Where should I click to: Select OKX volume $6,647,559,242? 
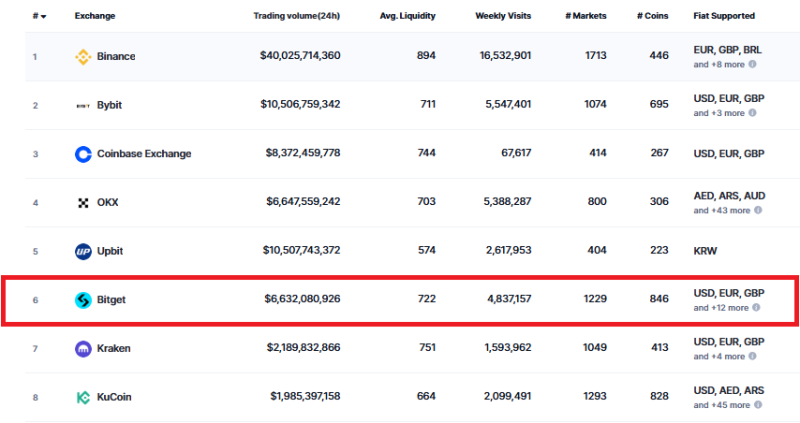pos(303,202)
